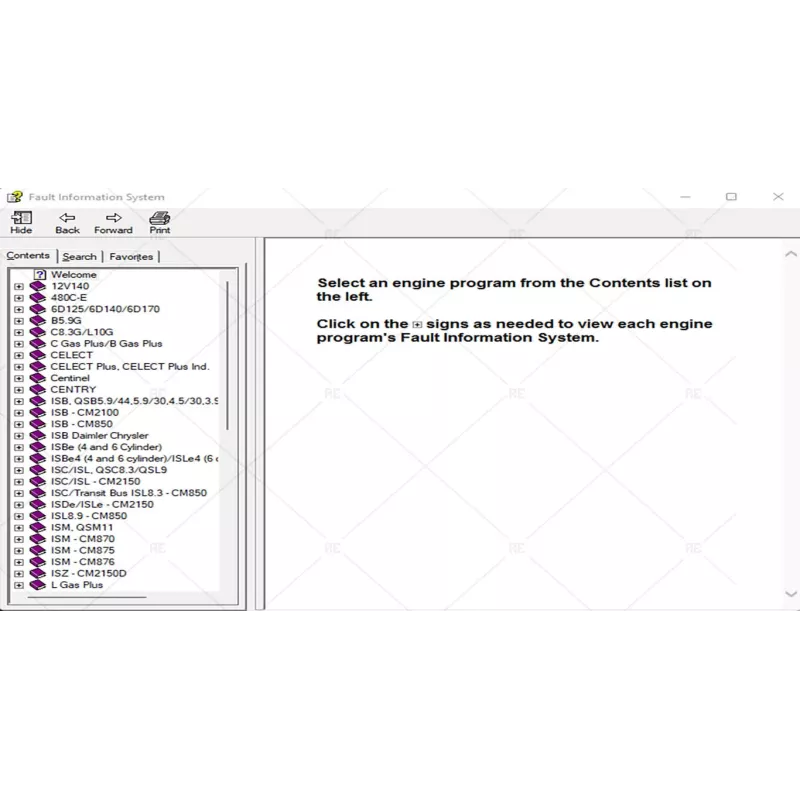The height and width of the screenshot is (800, 800).
Task: Select the C8.3G/L10G engine program
Action: [x=79, y=332]
